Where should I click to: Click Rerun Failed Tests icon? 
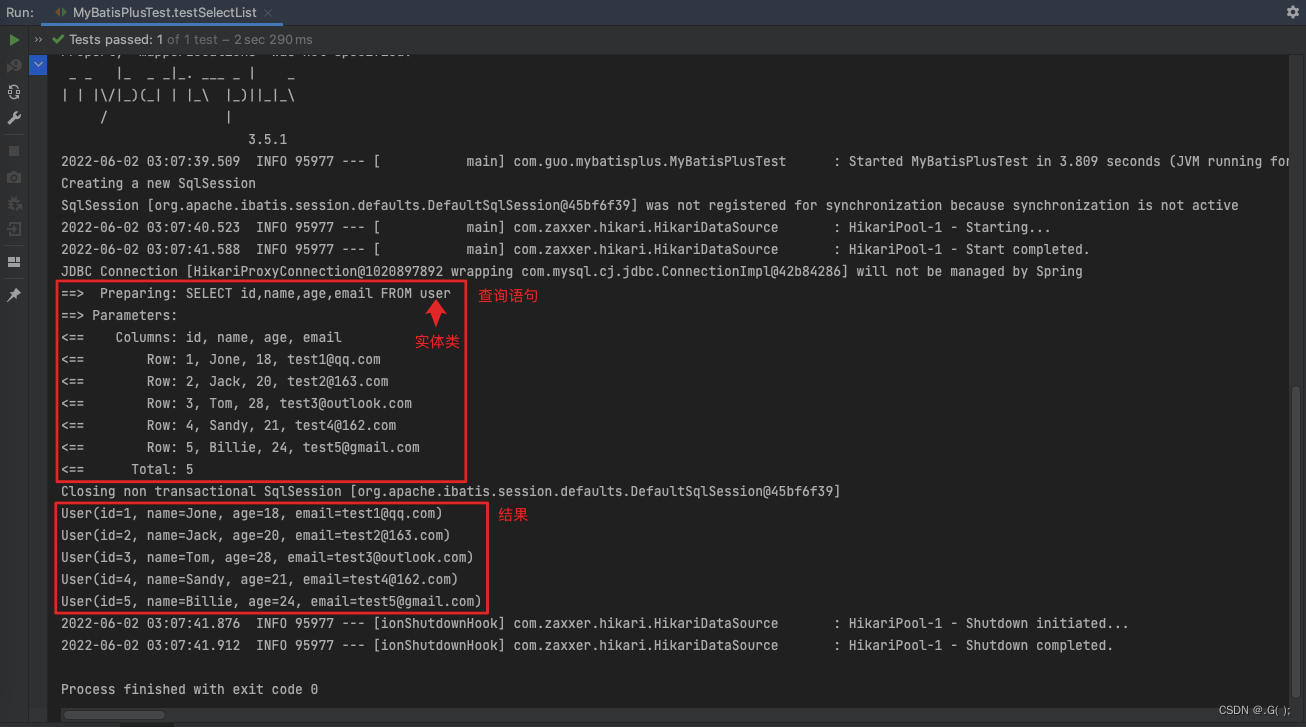coord(14,66)
